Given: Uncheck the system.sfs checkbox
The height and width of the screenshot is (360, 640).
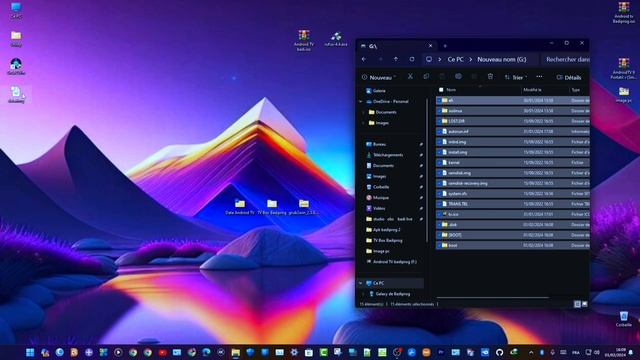Looking at the screenshot, I should pos(439,193).
